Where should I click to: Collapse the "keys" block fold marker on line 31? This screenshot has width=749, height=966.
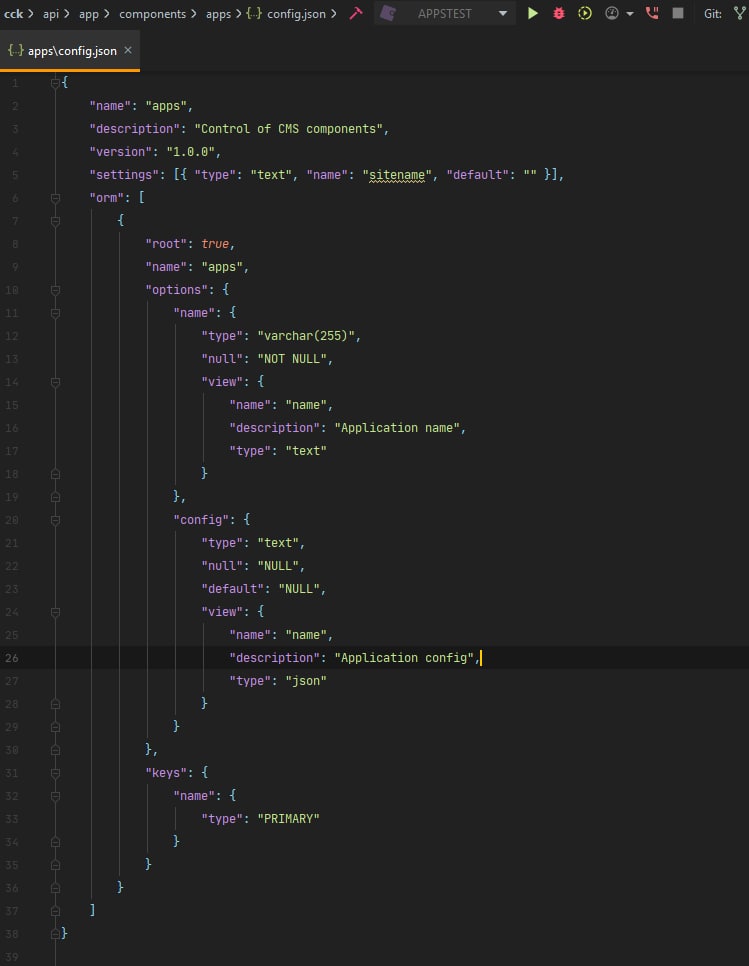pyautogui.click(x=55, y=773)
